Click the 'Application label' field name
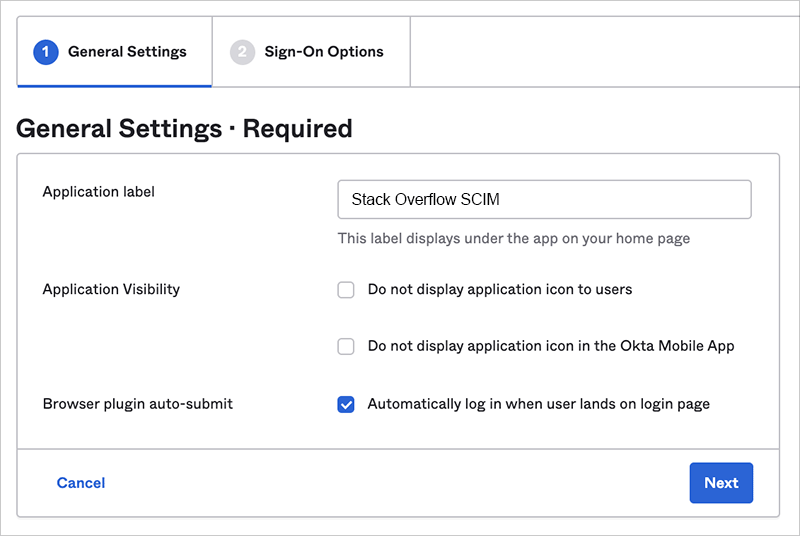 pos(99,192)
